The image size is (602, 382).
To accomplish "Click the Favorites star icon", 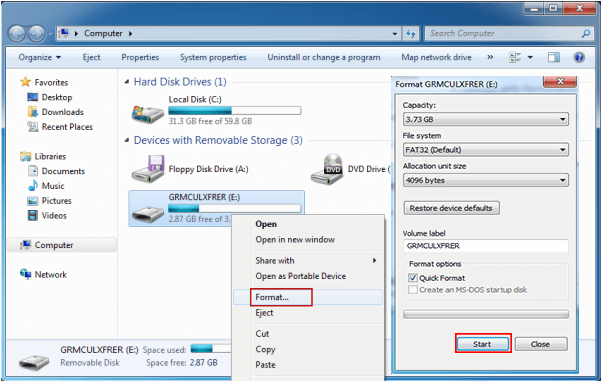I will 25,82.
